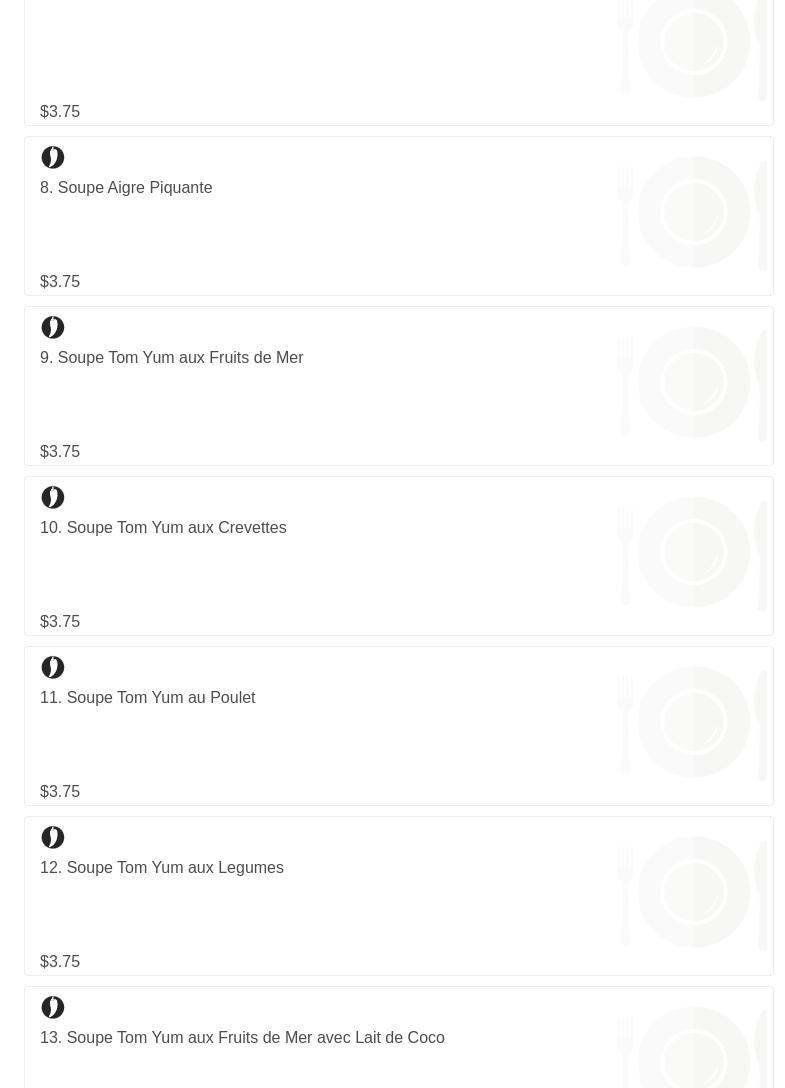
Task: Click placeholder photo for Tom Yum au Poulet
Action: pyautogui.click(x=693, y=723)
